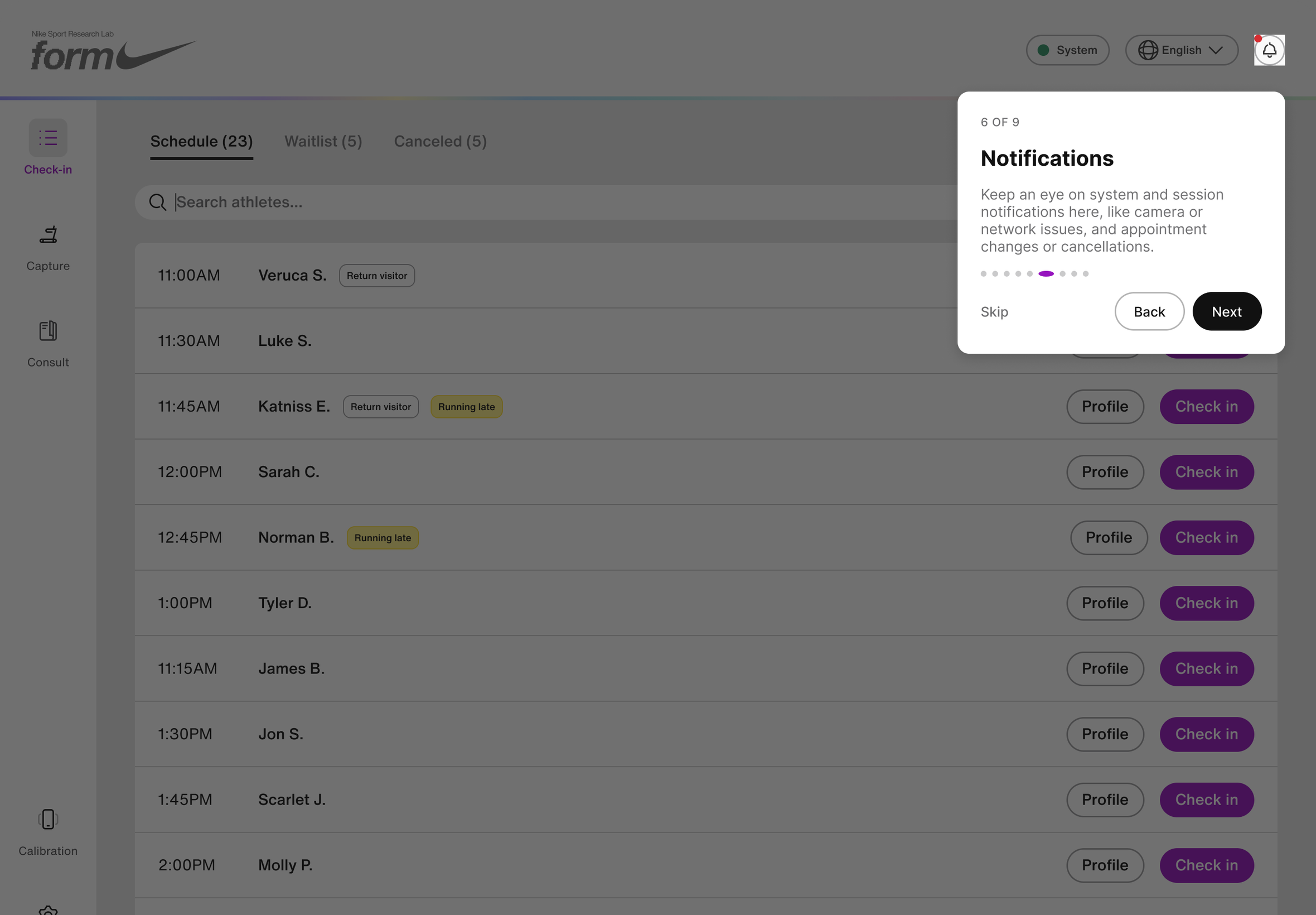The height and width of the screenshot is (915, 1316).
Task: Select the Check-in list icon in sidebar
Action: click(x=48, y=138)
